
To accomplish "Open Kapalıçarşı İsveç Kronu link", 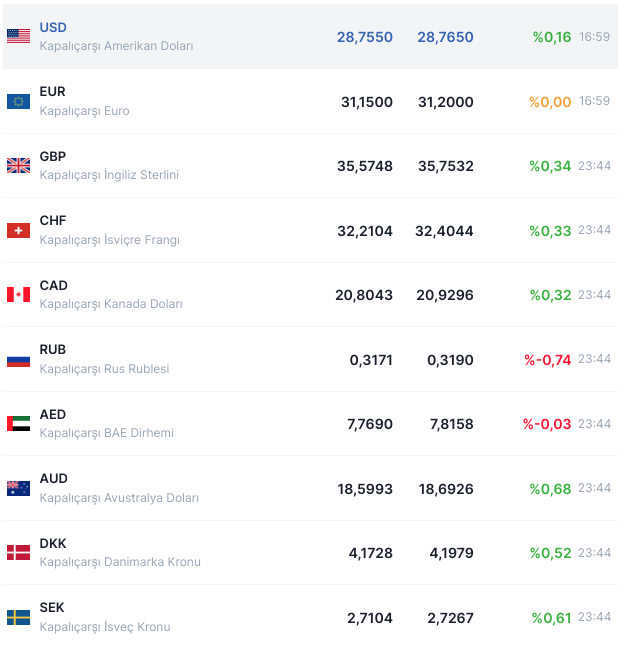I will pos(105,627).
